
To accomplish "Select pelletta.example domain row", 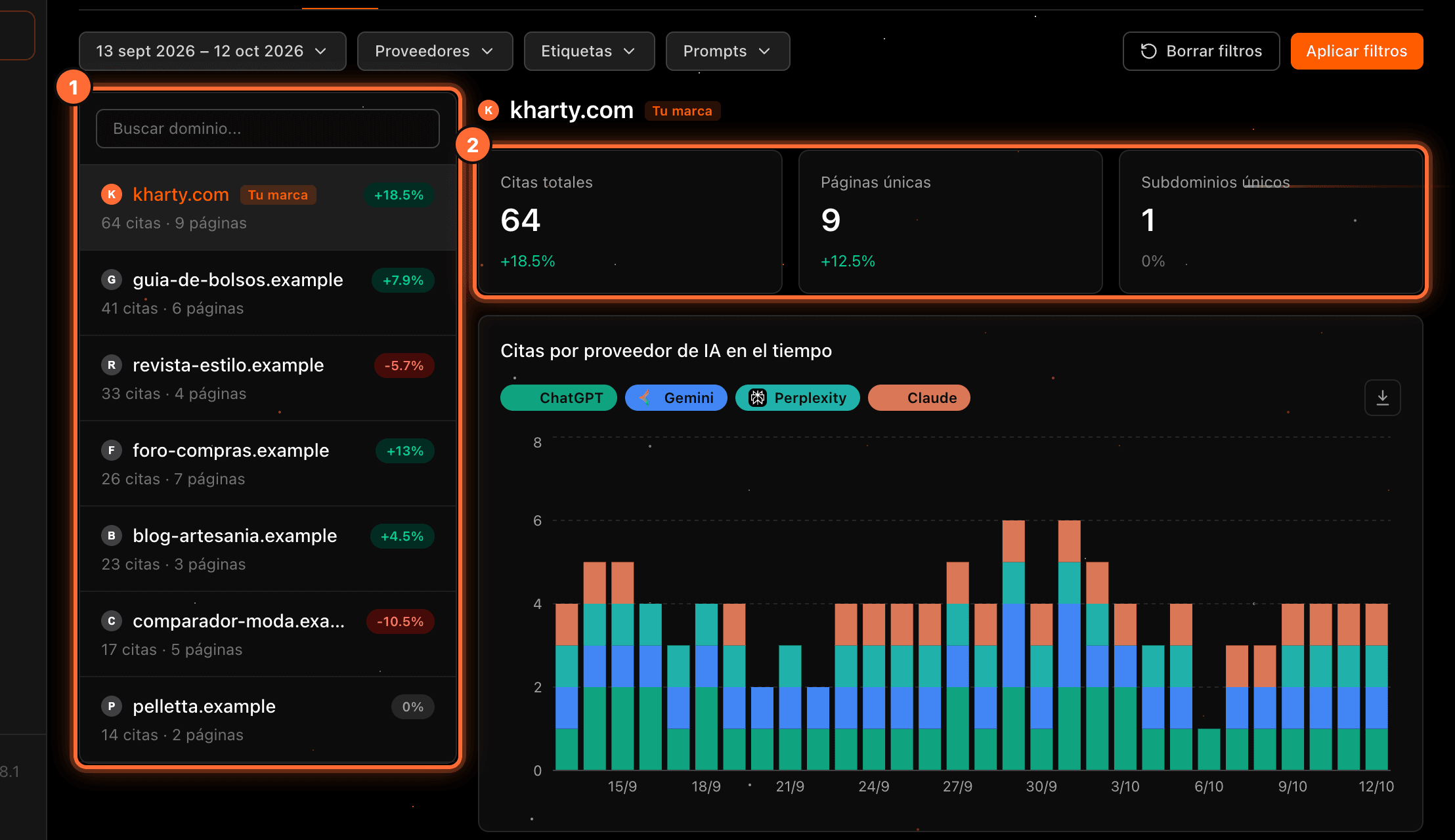I will [x=268, y=719].
